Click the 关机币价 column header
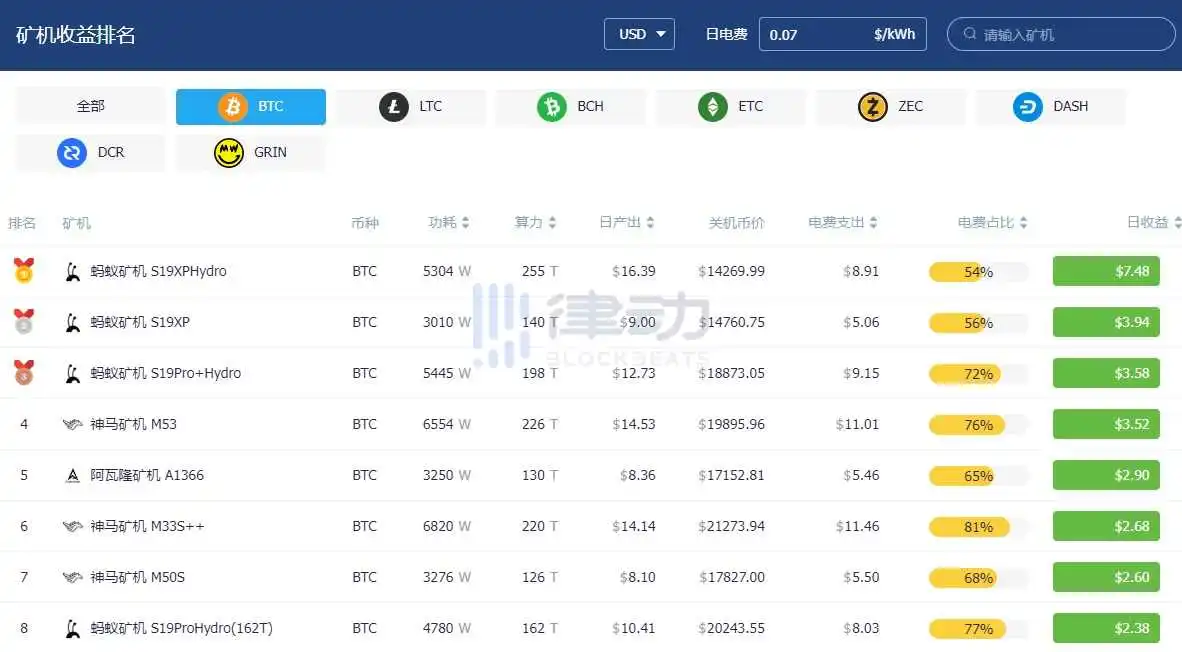Viewport: 1182px width, 652px height. click(x=736, y=222)
